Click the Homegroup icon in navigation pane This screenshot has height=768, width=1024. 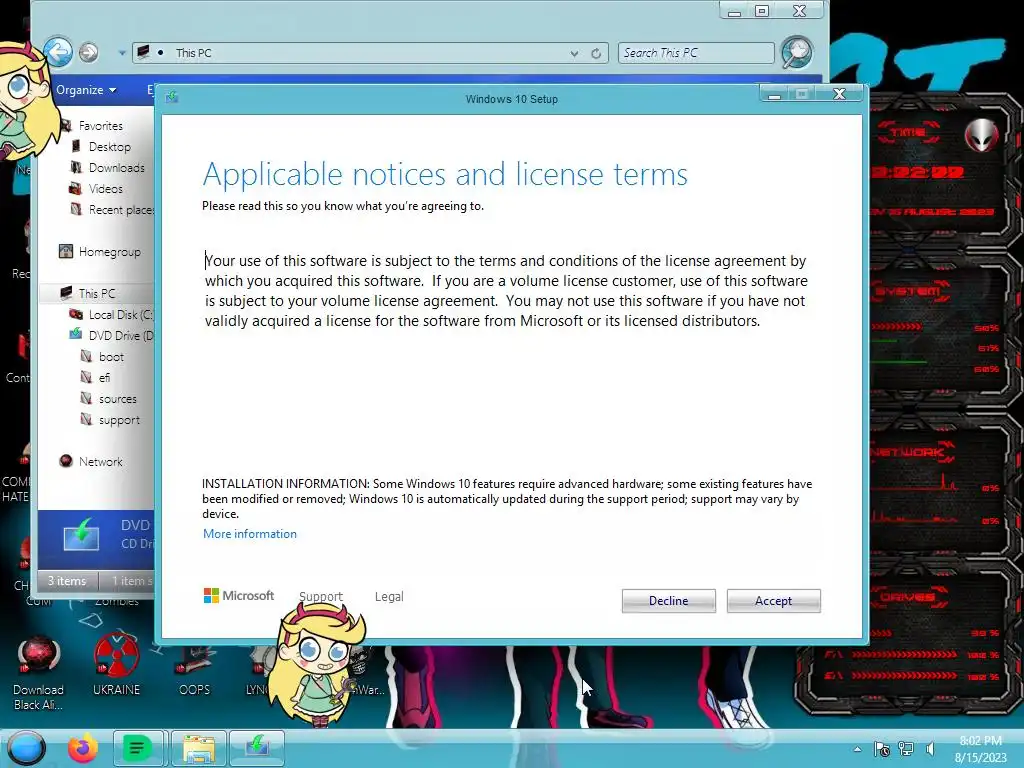[x=65, y=251]
